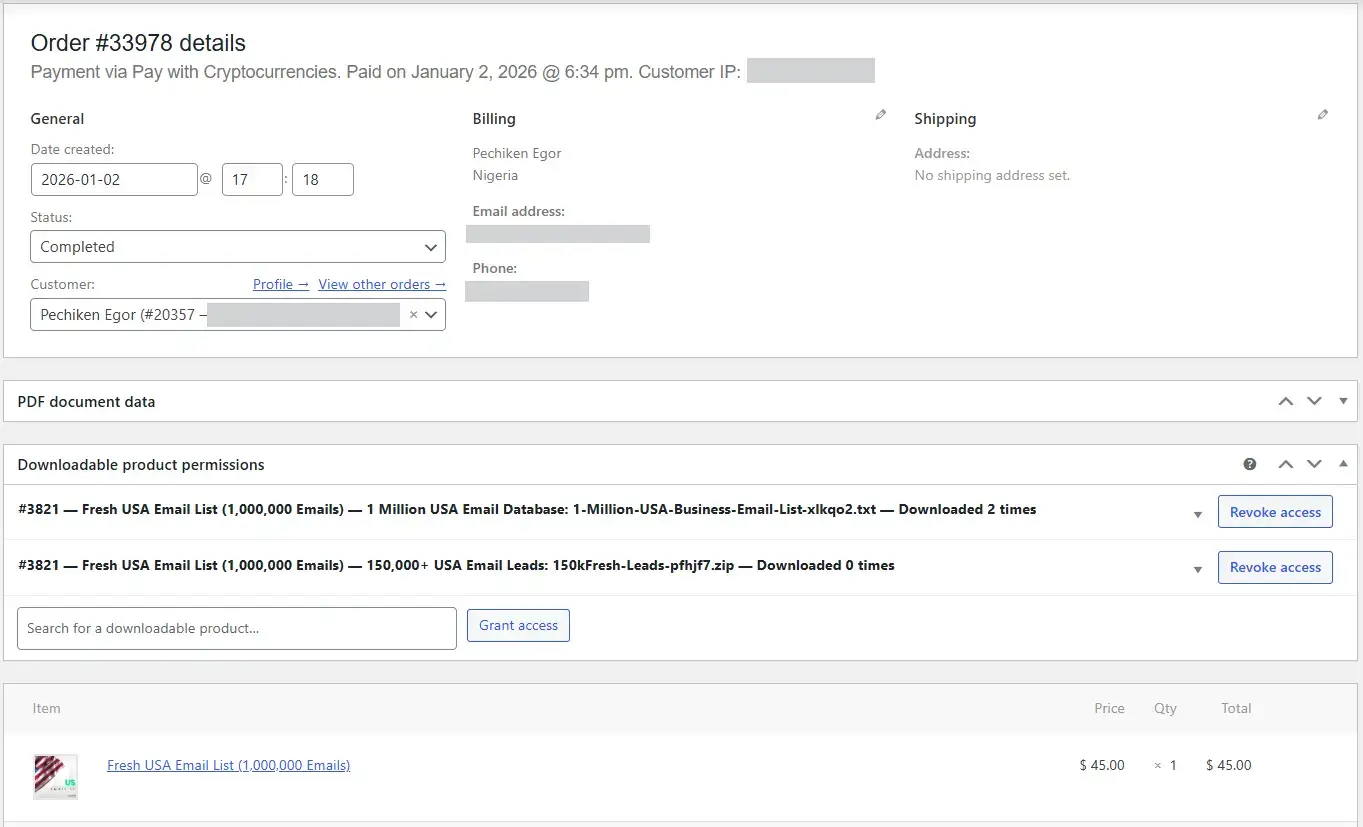Clear the selected customer with × icon

(x=413, y=314)
